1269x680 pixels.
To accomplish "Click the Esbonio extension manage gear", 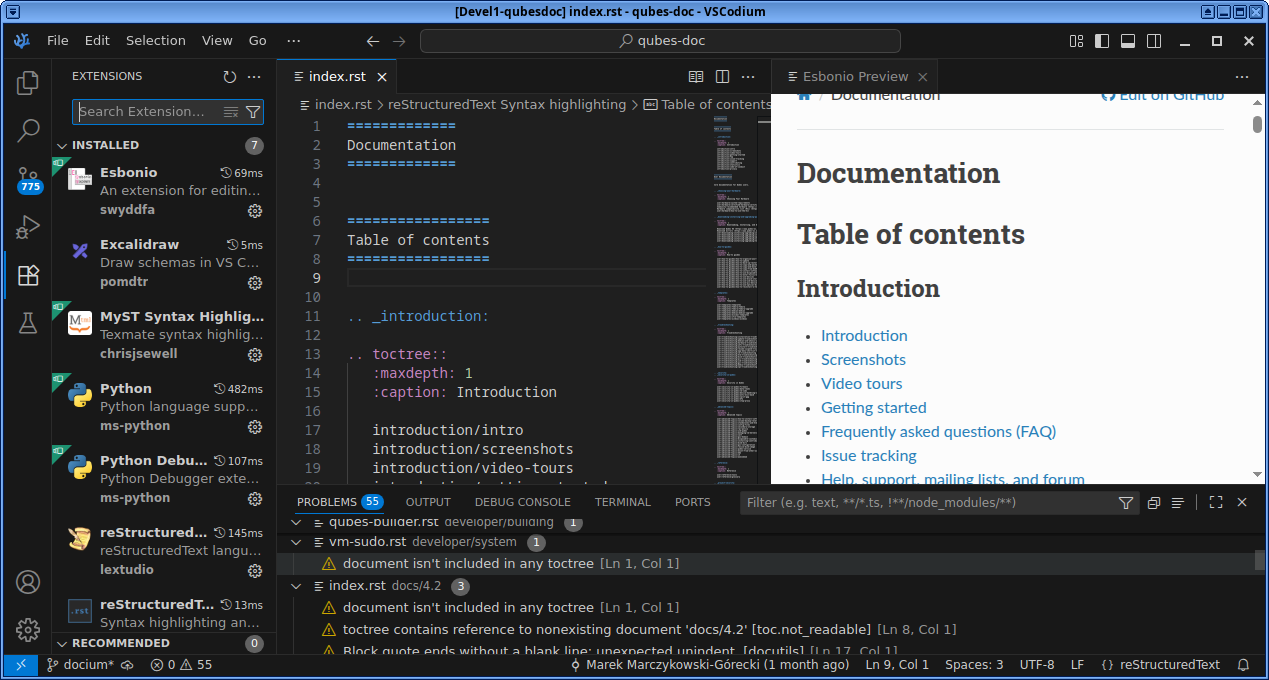I will 255,211.
